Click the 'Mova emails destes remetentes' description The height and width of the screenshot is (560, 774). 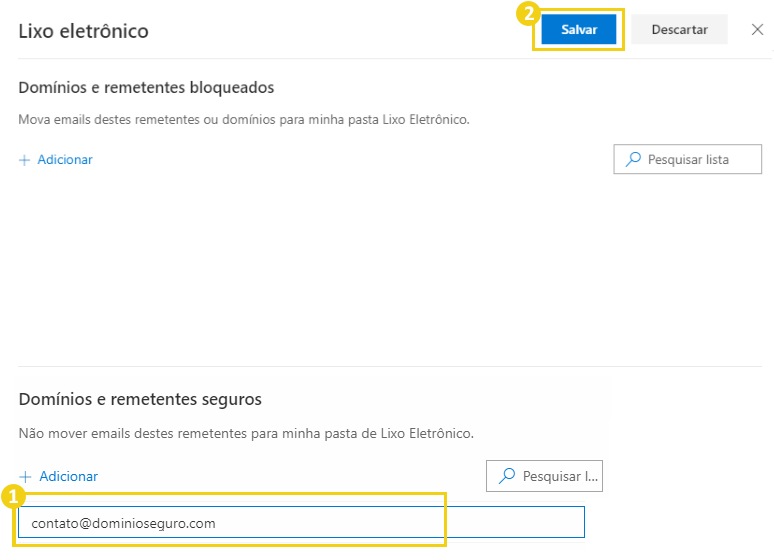click(244, 120)
